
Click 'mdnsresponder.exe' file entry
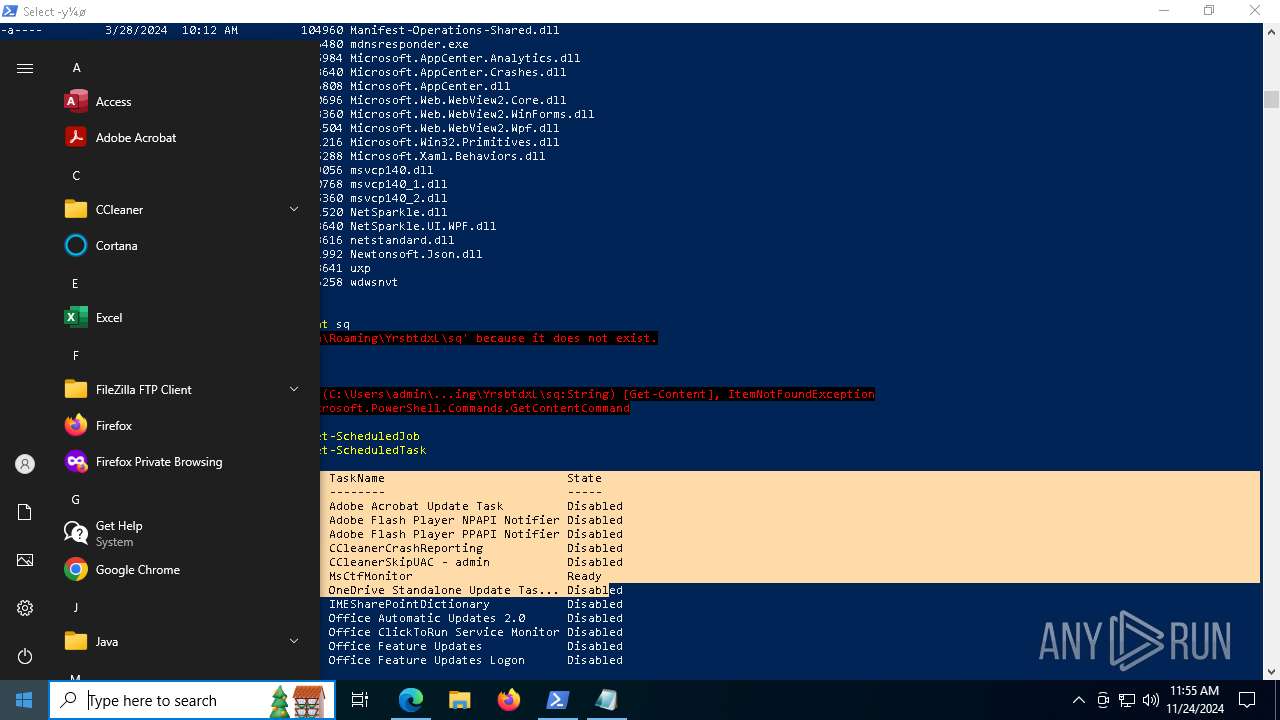tap(409, 44)
